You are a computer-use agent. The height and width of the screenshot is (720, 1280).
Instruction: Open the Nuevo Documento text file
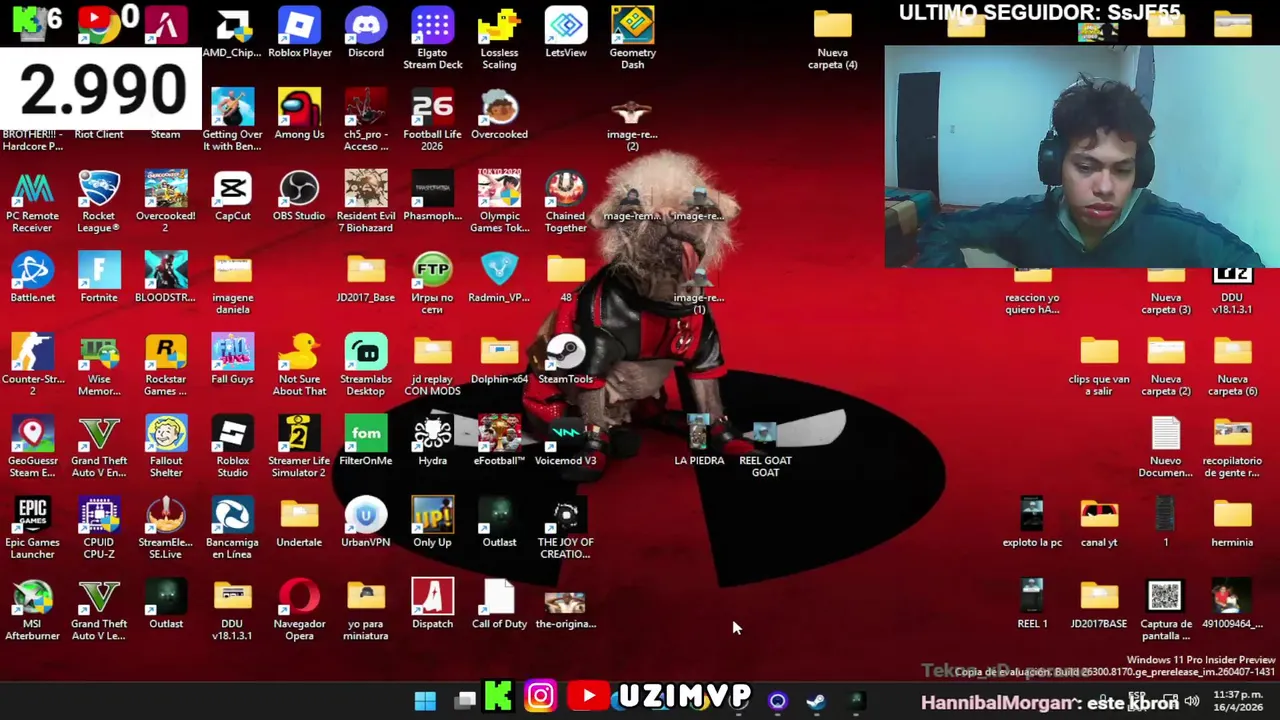point(1165,448)
